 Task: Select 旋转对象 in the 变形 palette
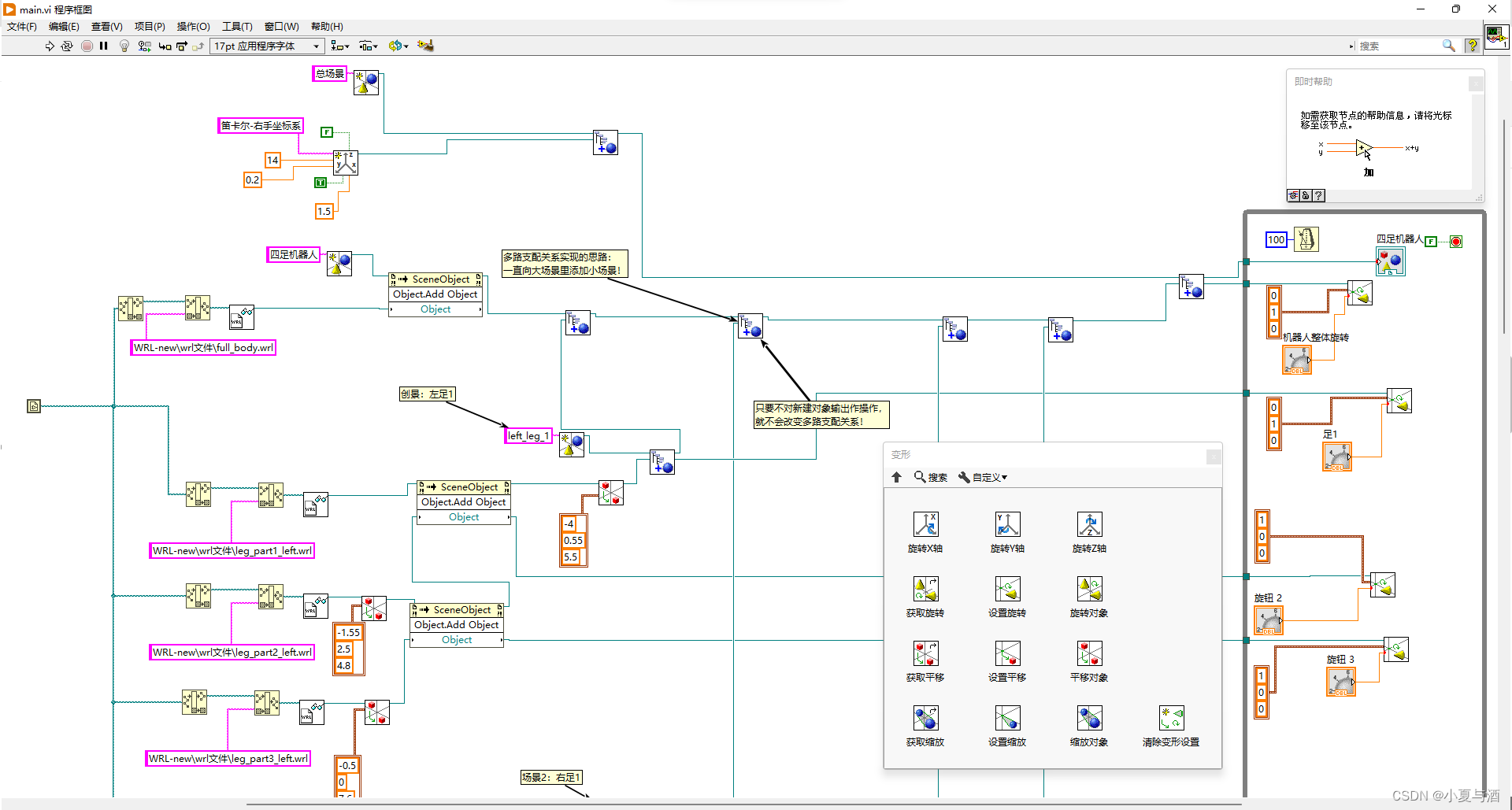click(x=1089, y=596)
